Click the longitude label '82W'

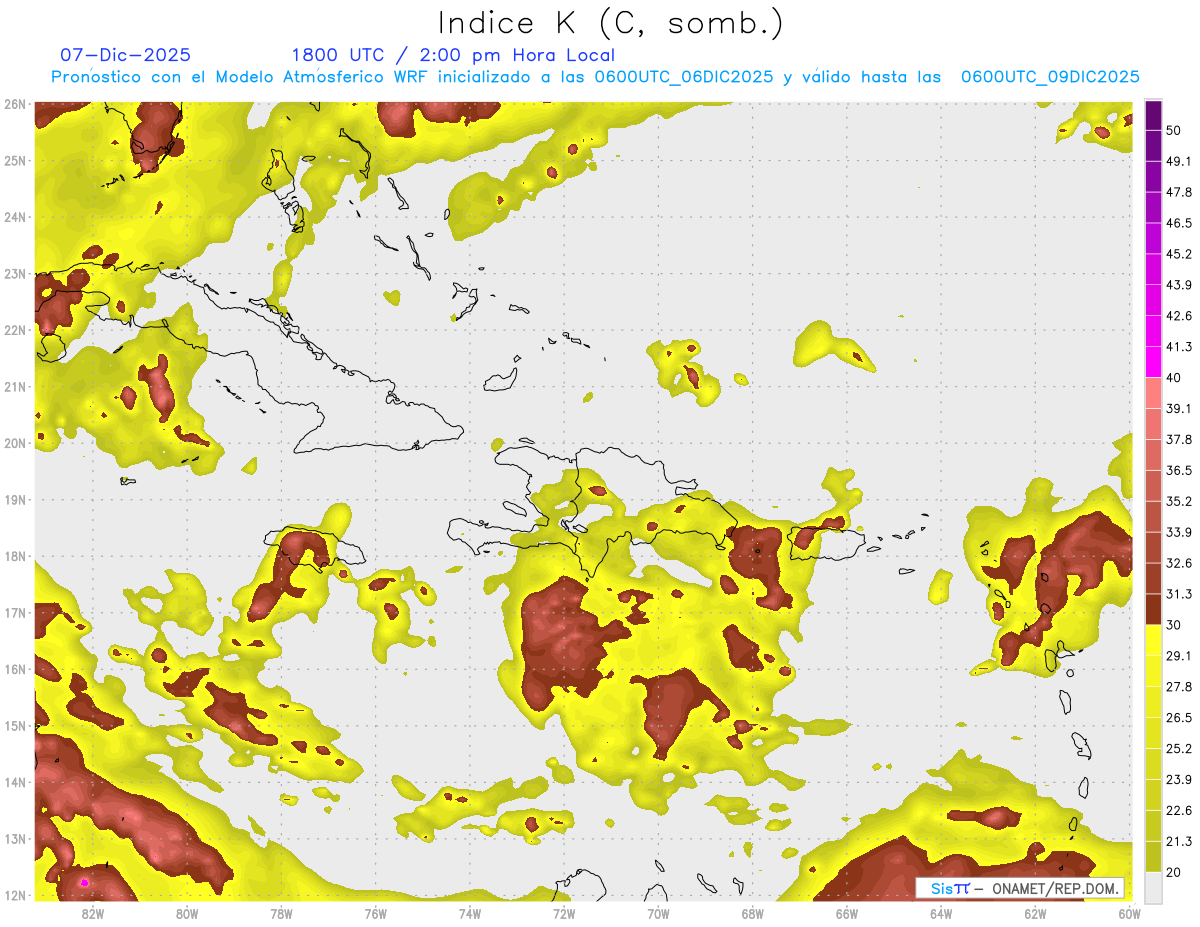[92, 914]
